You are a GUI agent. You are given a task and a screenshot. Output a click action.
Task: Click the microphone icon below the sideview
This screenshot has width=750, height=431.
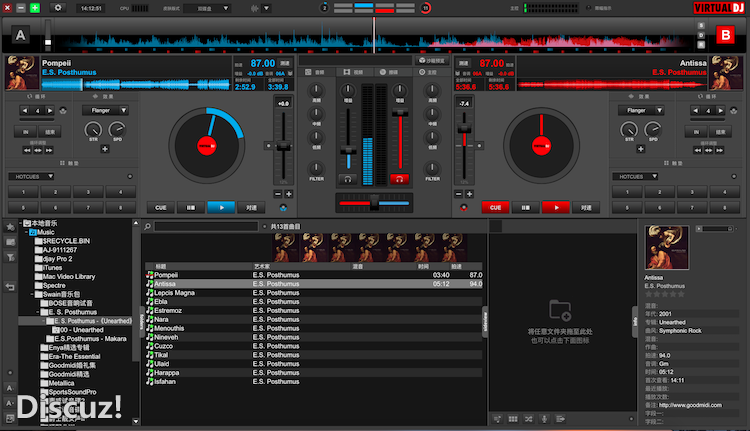click(543, 418)
